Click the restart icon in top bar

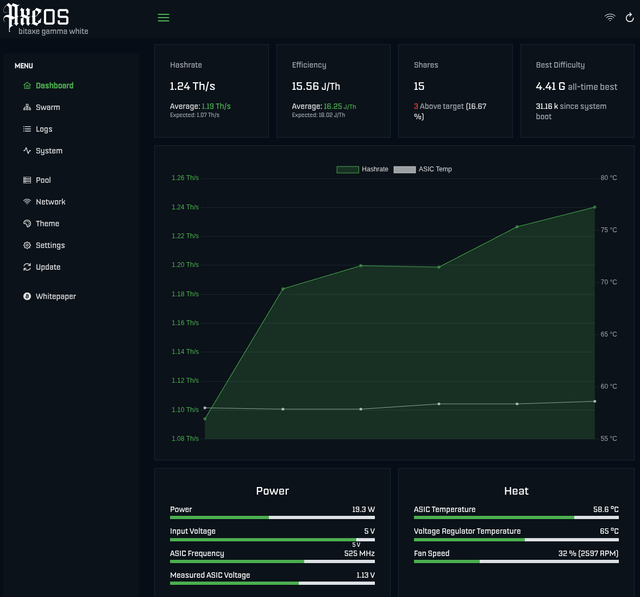coord(627,18)
